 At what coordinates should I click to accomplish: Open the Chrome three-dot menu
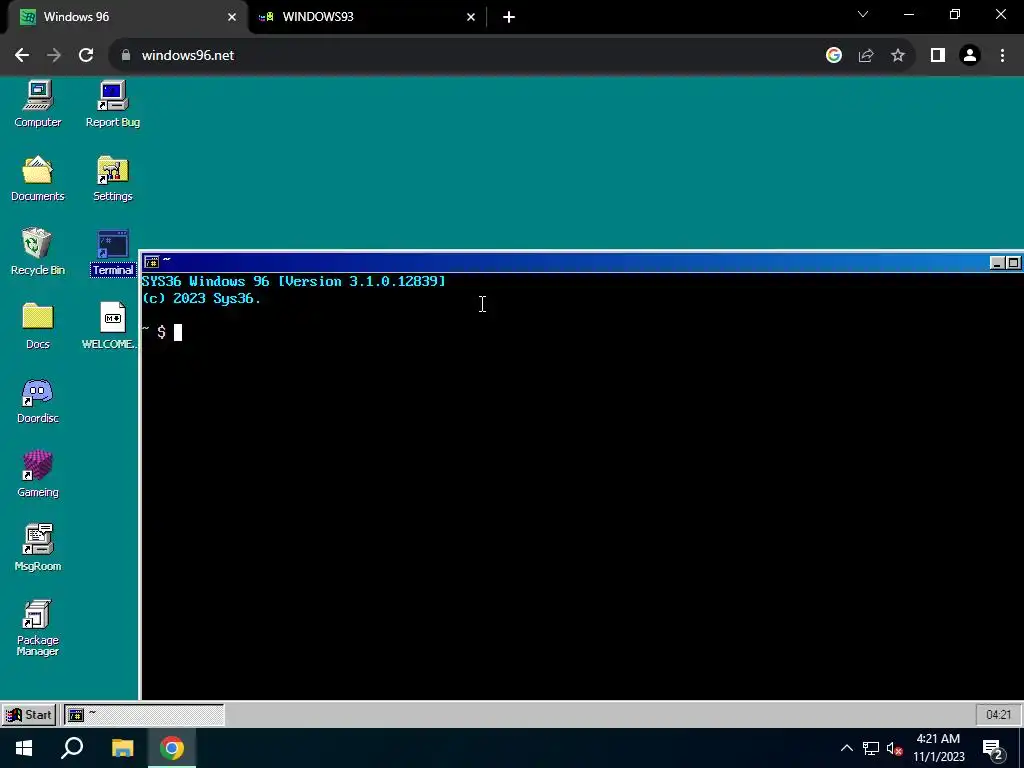[x=1002, y=56]
